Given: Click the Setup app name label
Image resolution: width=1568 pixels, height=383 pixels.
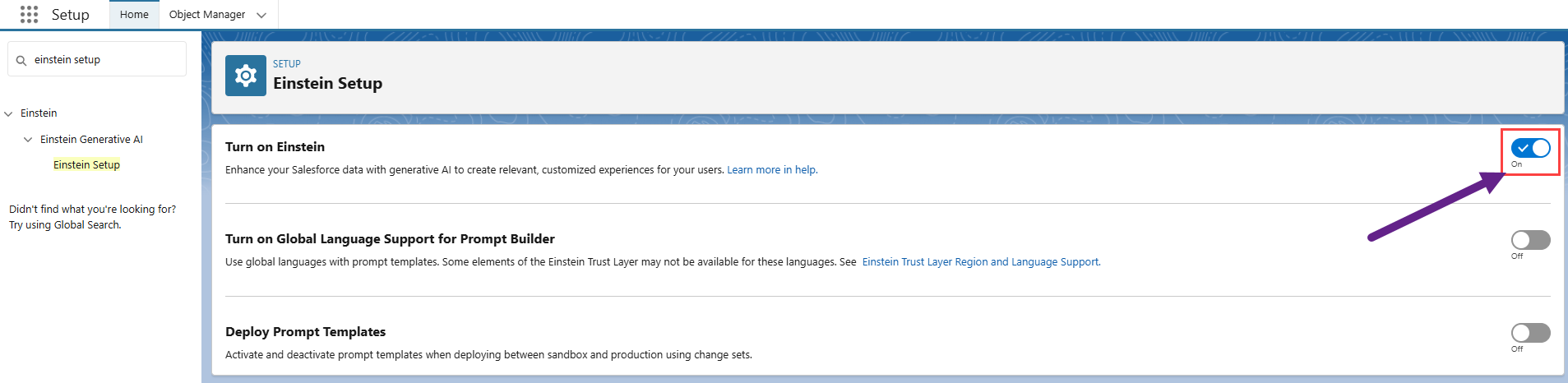Looking at the screenshot, I should [70, 15].
